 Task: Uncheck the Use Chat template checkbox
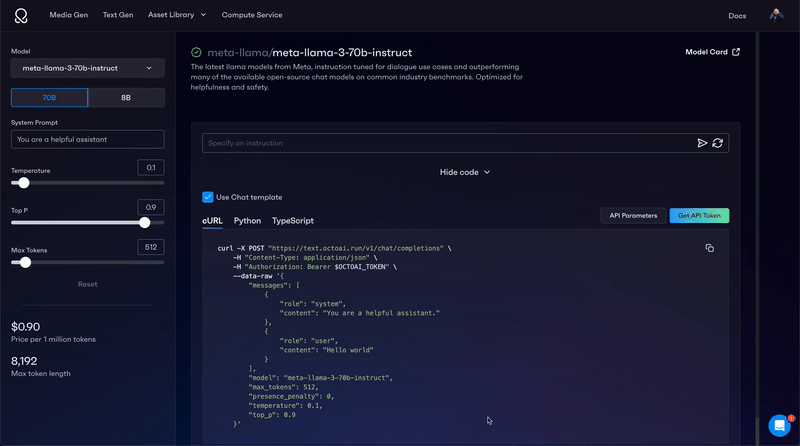click(x=208, y=197)
